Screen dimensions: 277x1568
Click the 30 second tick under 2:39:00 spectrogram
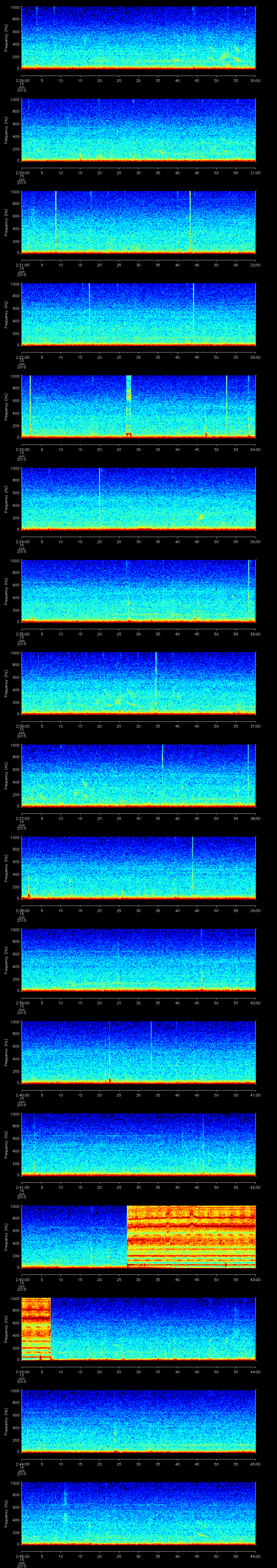coord(139,1003)
